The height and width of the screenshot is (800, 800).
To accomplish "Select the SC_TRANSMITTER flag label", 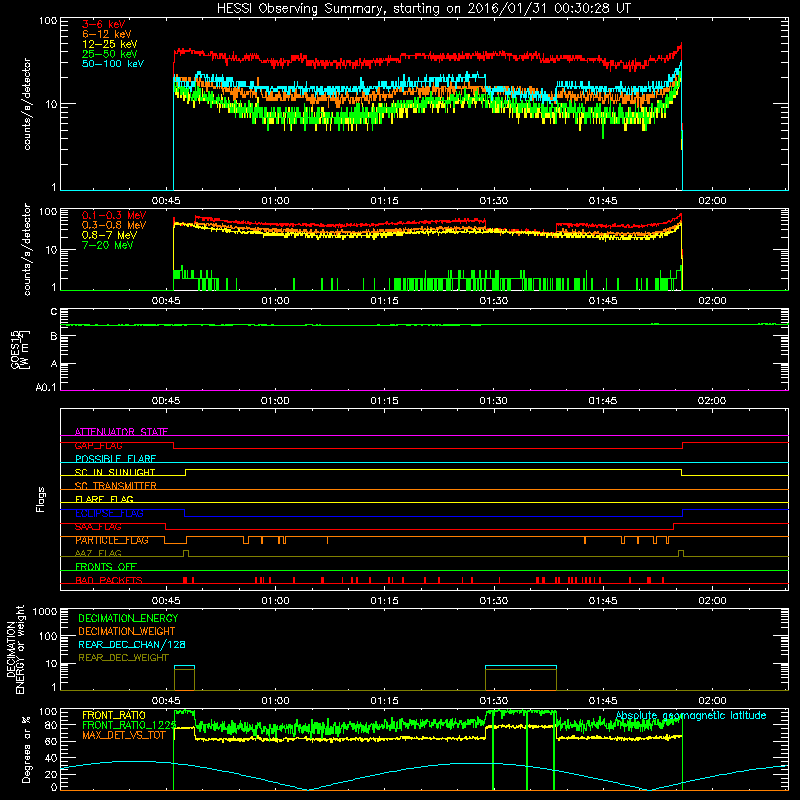I will [115, 486].
